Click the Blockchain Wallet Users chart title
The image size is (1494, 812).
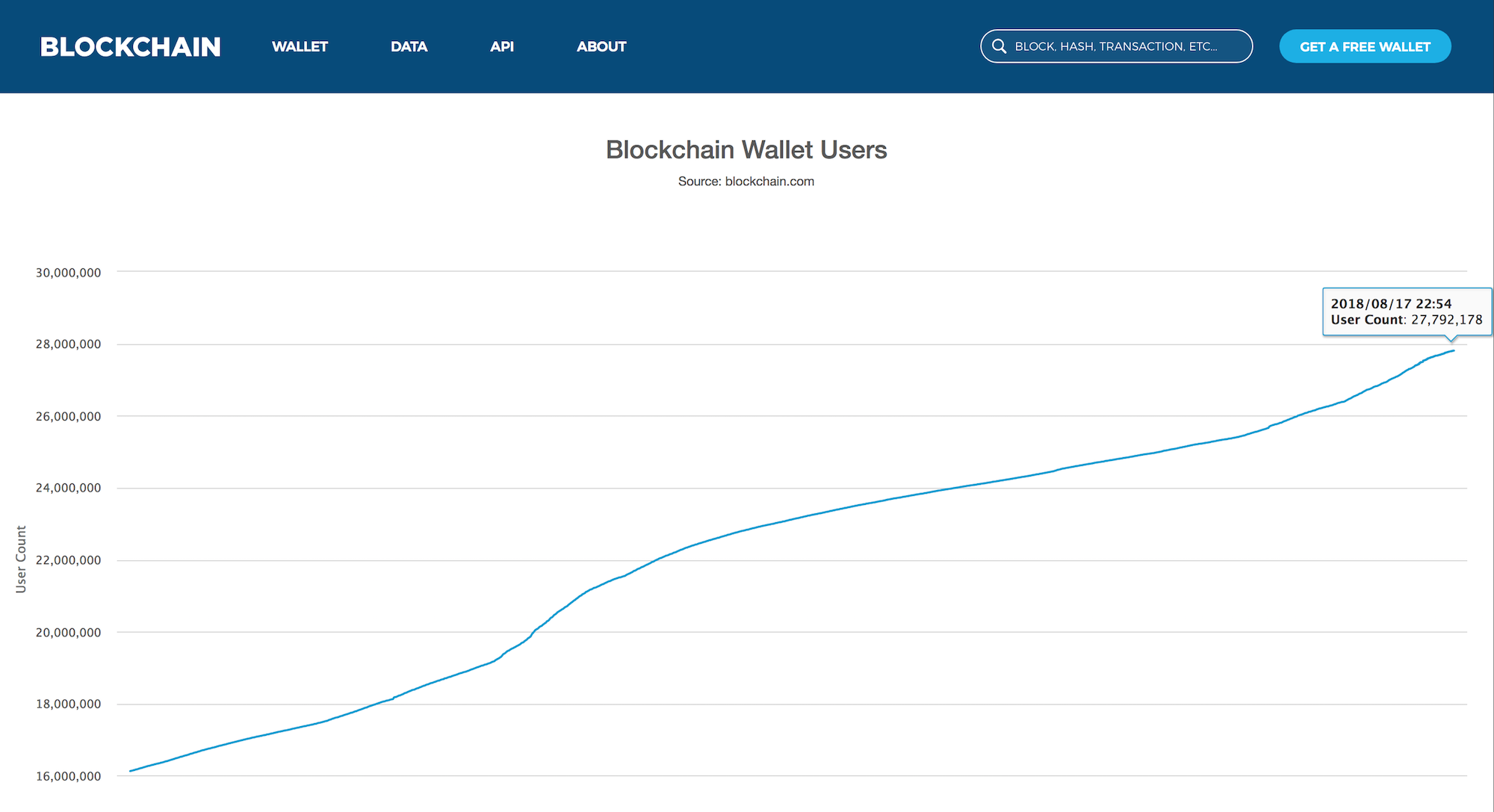[746, 149]
